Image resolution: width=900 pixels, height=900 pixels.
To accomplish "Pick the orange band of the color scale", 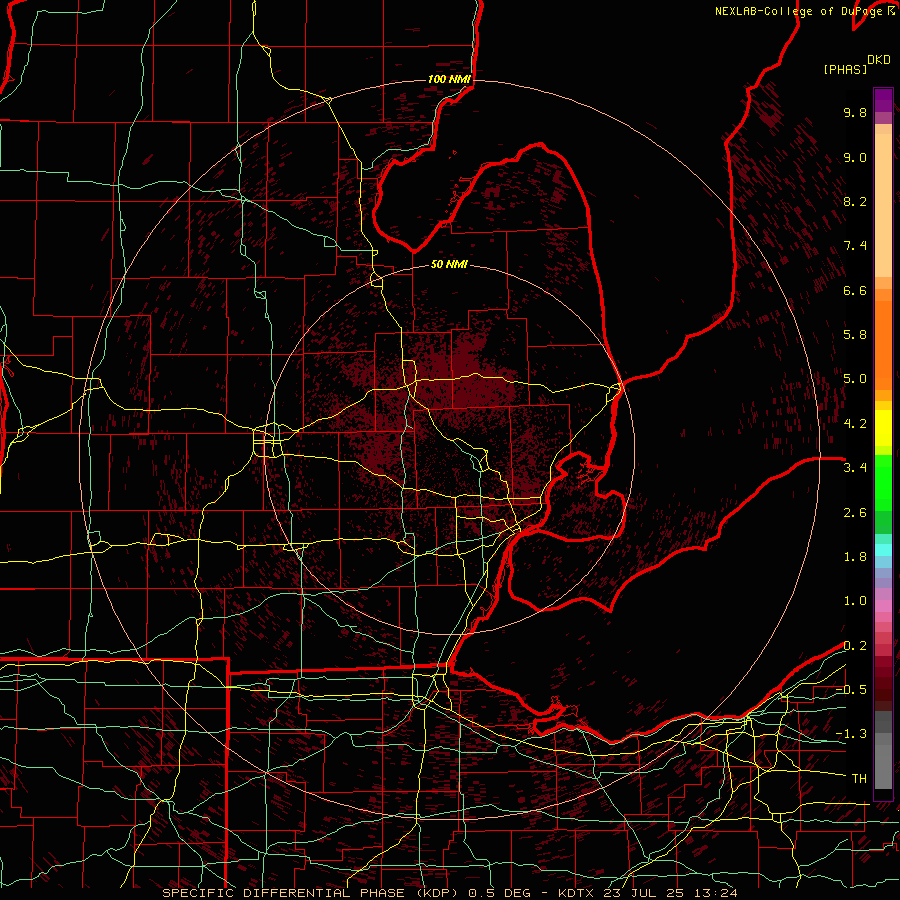I will tap(883, 344).
